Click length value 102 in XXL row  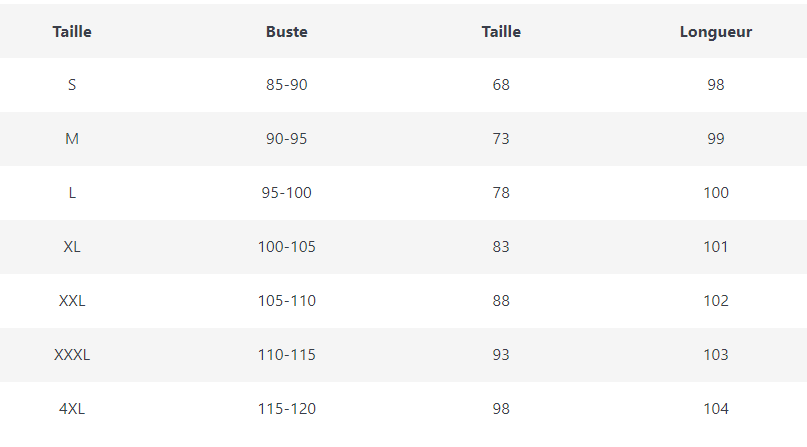(x=716, y=301)
